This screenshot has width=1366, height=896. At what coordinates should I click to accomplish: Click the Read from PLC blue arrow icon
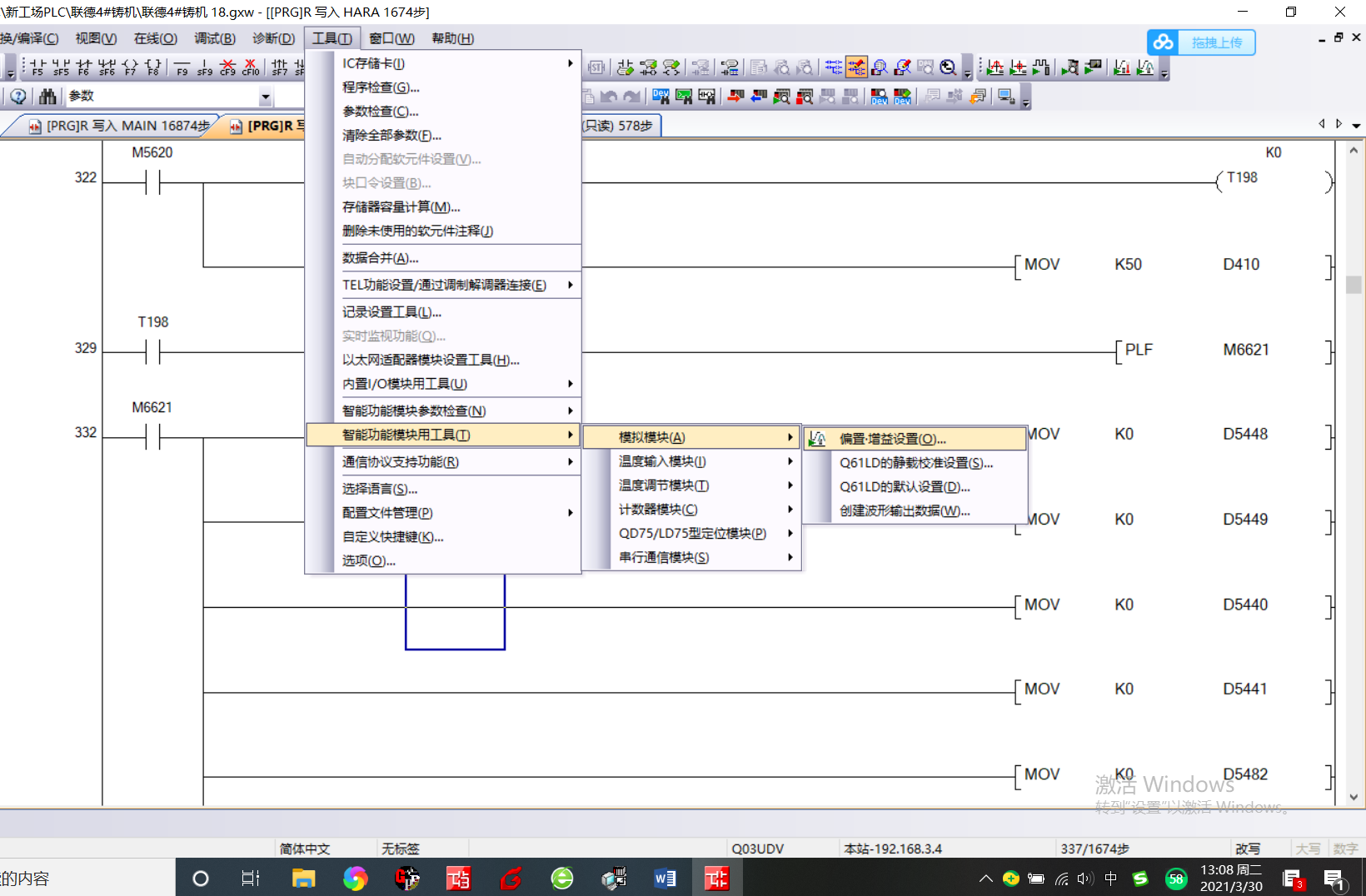coord(758,97)
